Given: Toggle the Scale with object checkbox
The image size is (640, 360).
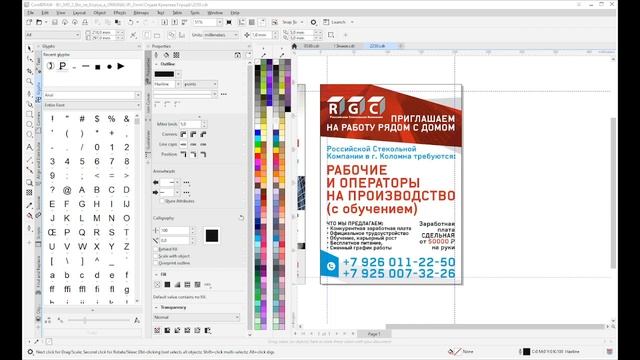Looking at the screenshot, I should tap(156, 256).
